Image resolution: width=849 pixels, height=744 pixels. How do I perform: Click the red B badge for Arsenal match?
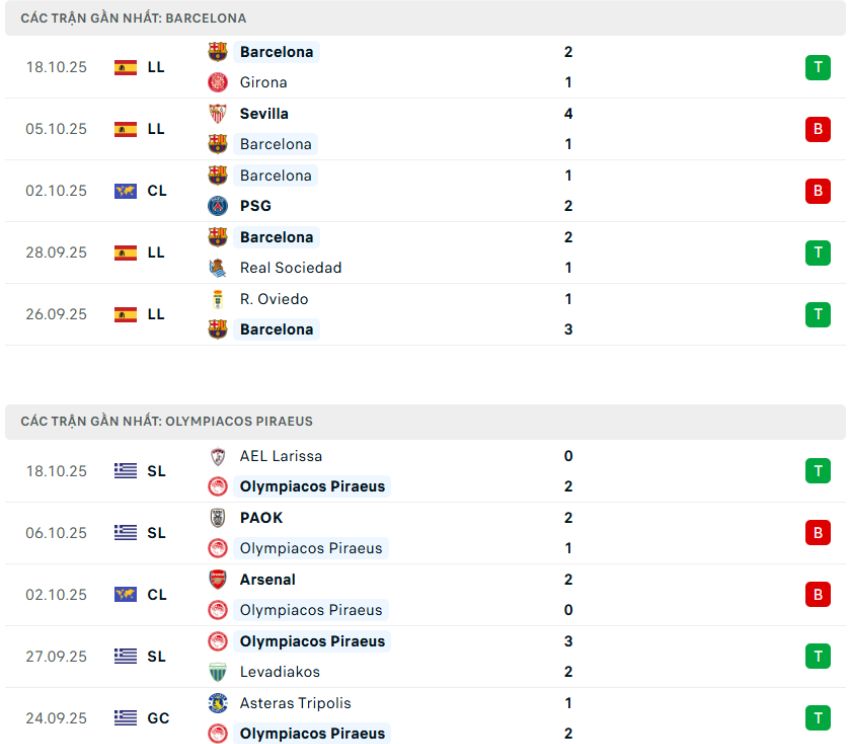(x=818, y=594)
